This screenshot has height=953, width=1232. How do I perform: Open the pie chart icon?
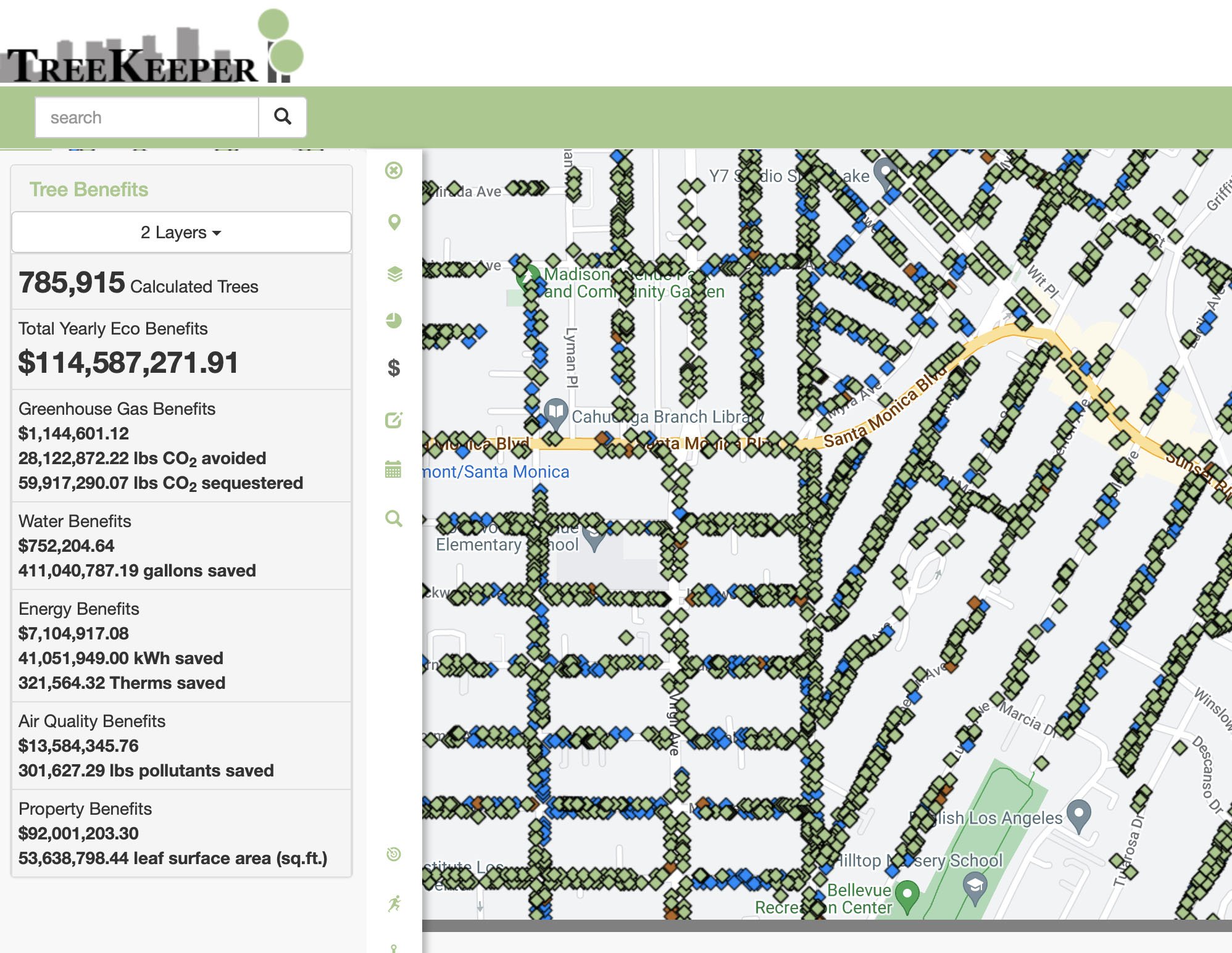394,320
